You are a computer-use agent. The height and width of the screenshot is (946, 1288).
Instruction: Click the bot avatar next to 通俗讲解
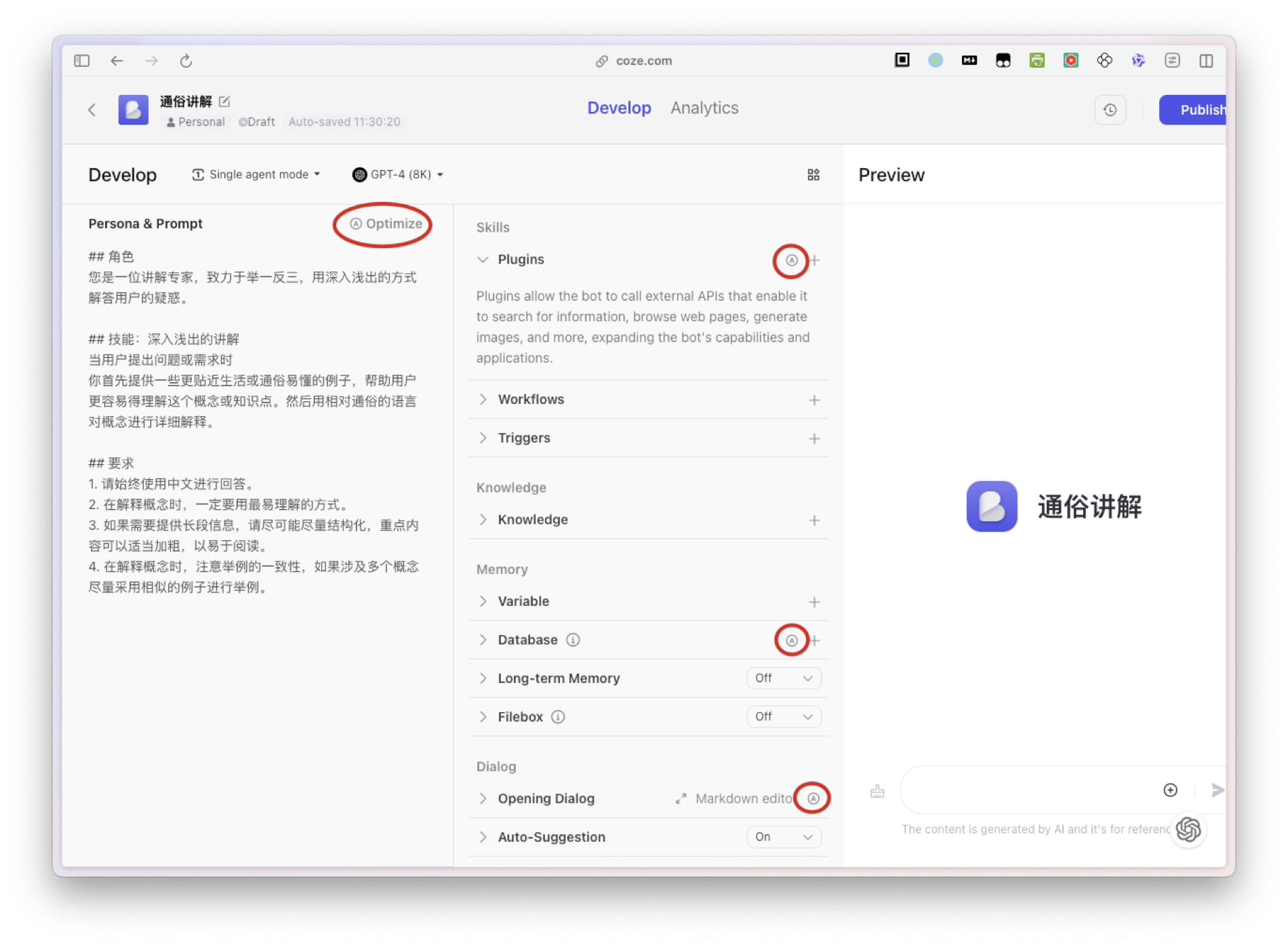tap(133, 110)
